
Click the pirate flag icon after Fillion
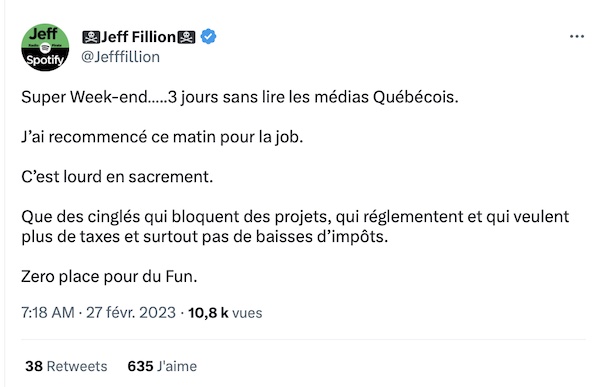pos(186,37)
